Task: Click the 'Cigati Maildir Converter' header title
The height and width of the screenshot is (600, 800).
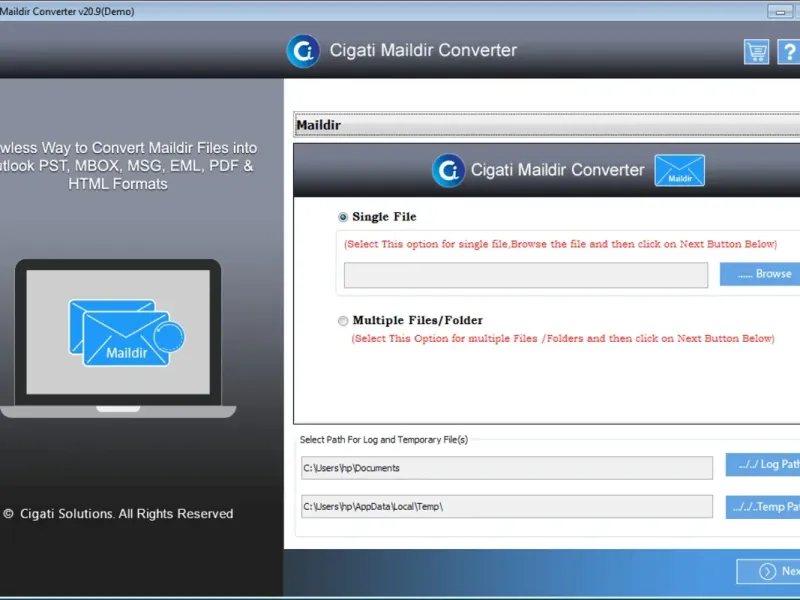Action: [x=423, y=51]
